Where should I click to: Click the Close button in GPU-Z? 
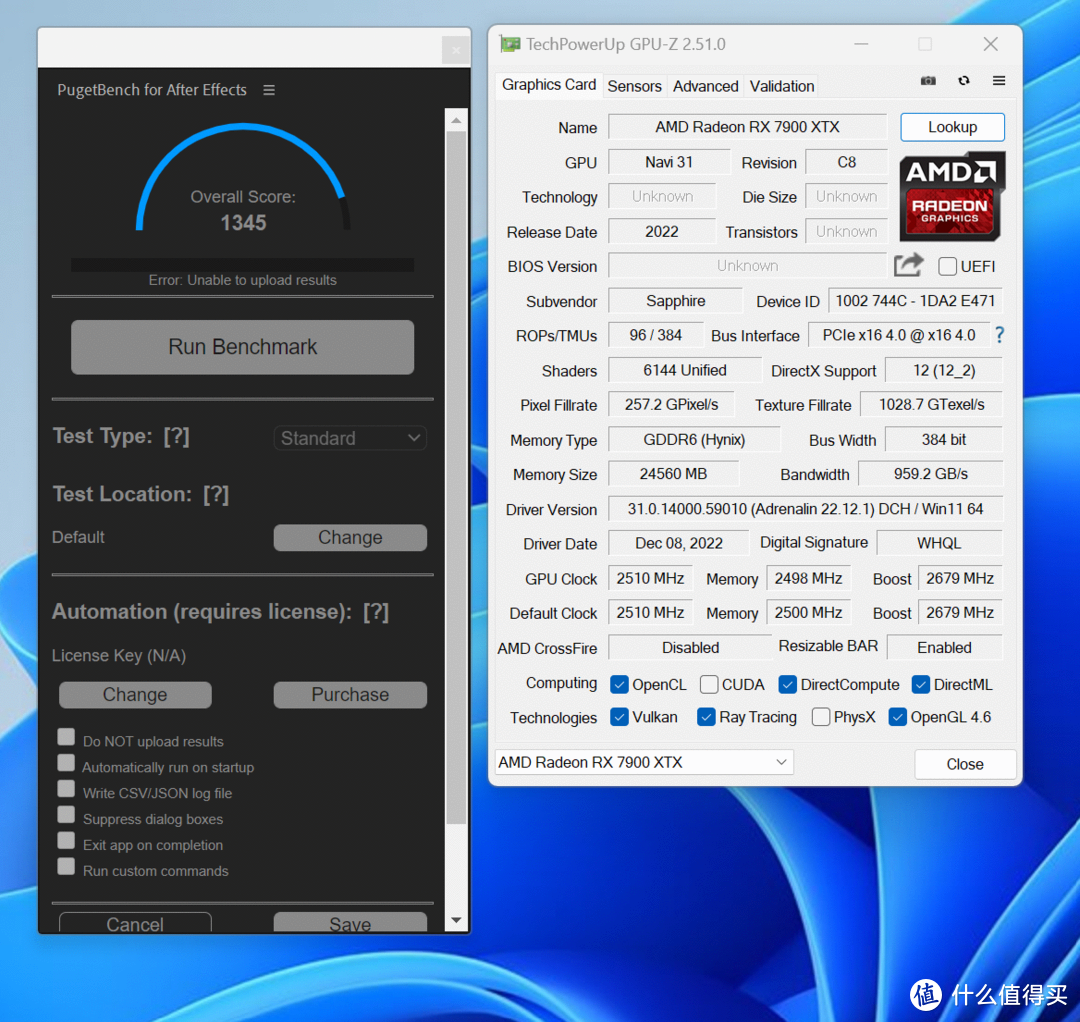pyautogui.click(x=965, y=764)
